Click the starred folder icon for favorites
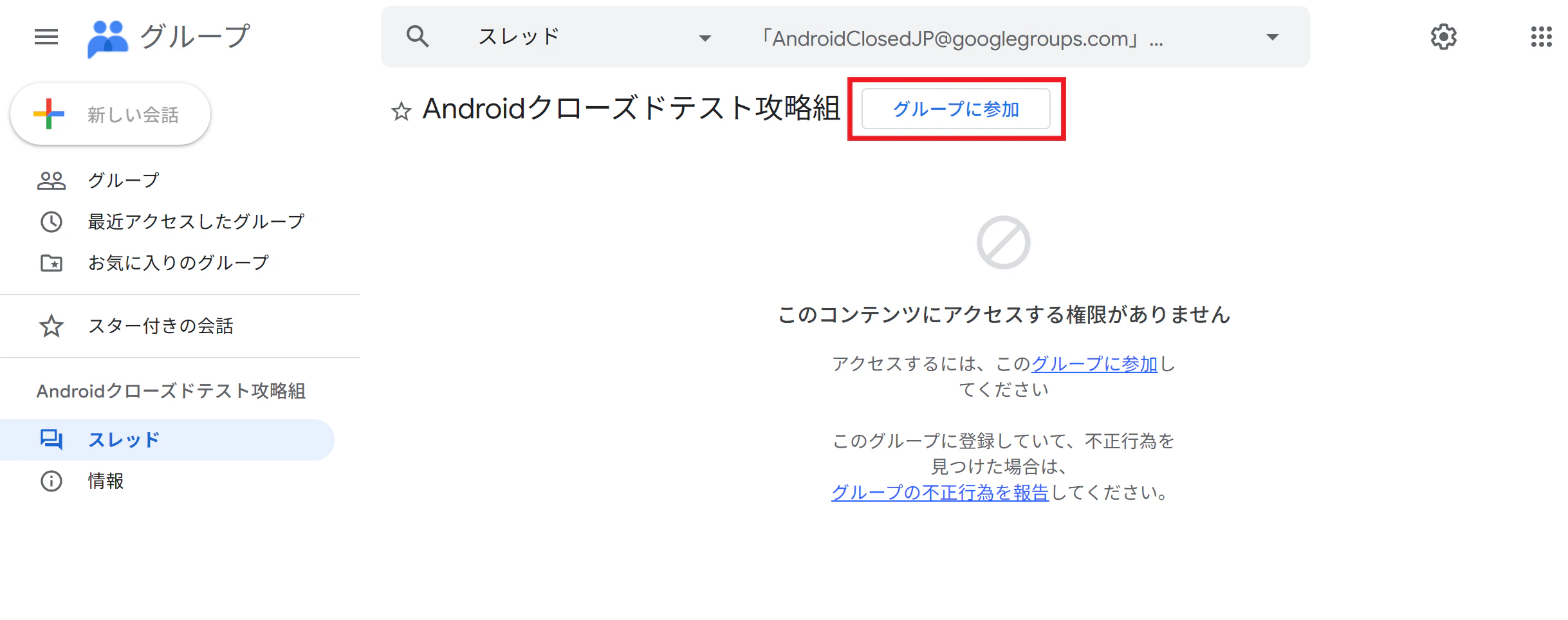This screenshot has width=1568, height=620. pyautogui.click(x=51, y=263)
